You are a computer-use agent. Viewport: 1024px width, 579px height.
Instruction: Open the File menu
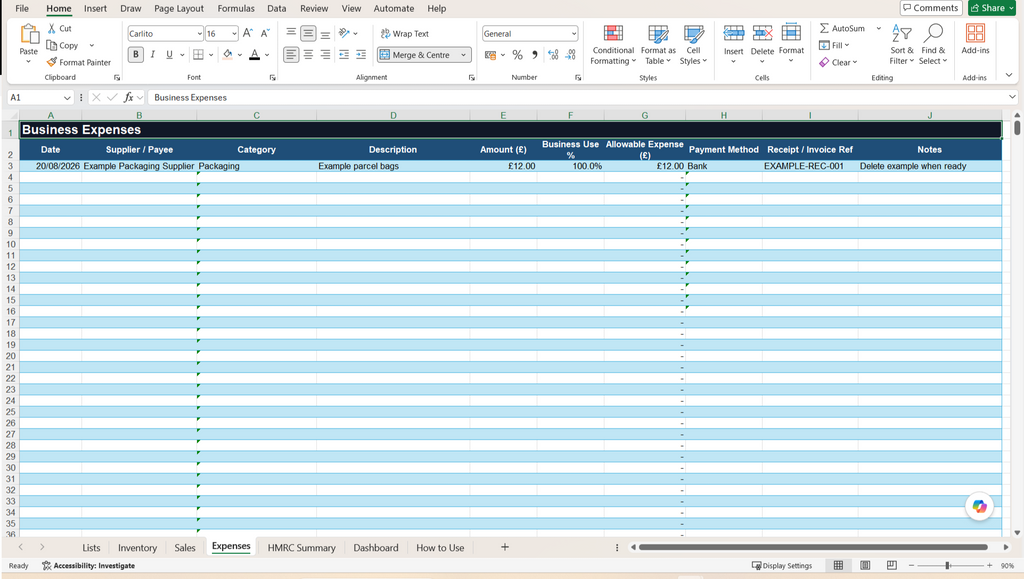[x=22, y=8]
